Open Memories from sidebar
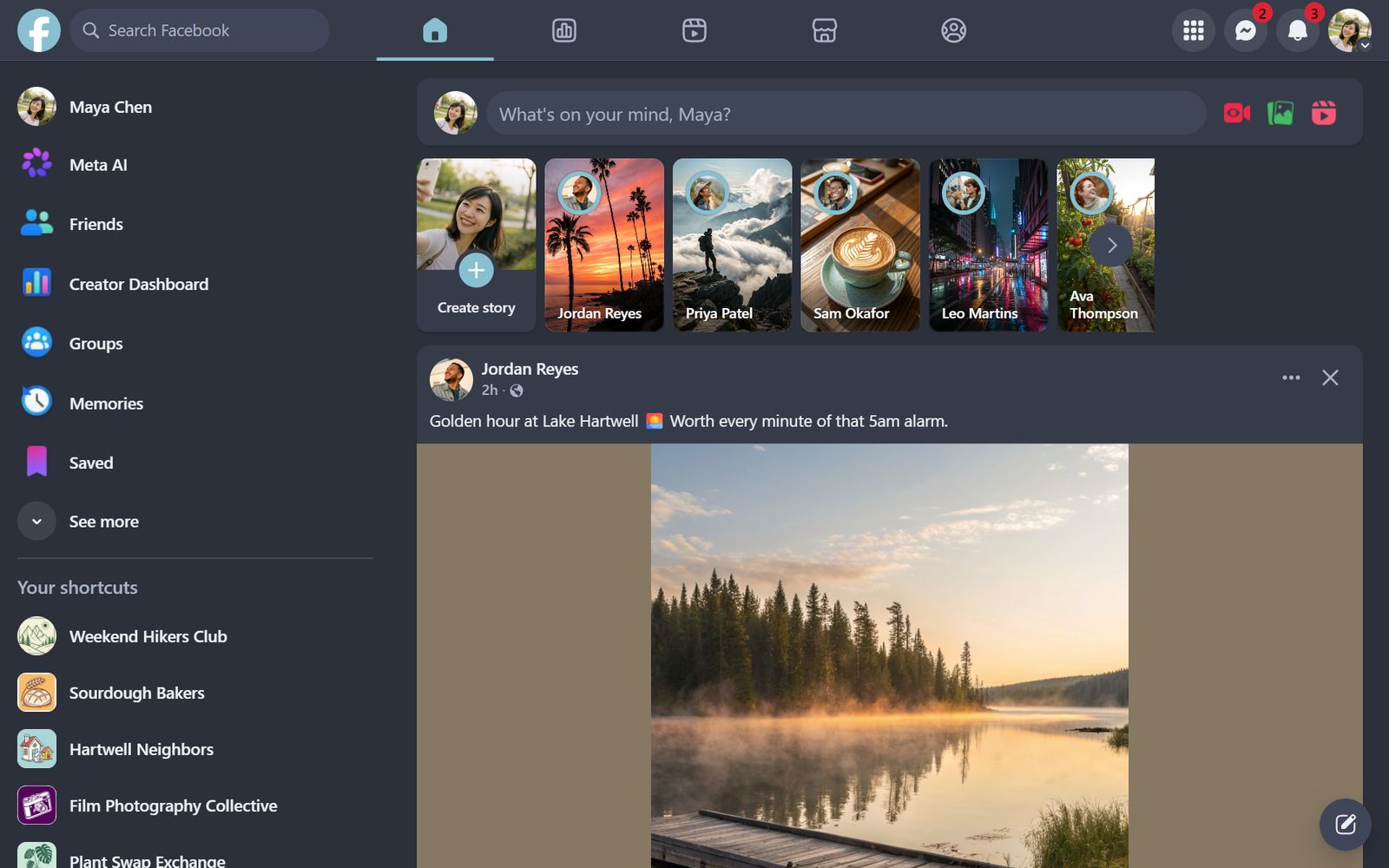1389x868 pixels. coord(195,403)
